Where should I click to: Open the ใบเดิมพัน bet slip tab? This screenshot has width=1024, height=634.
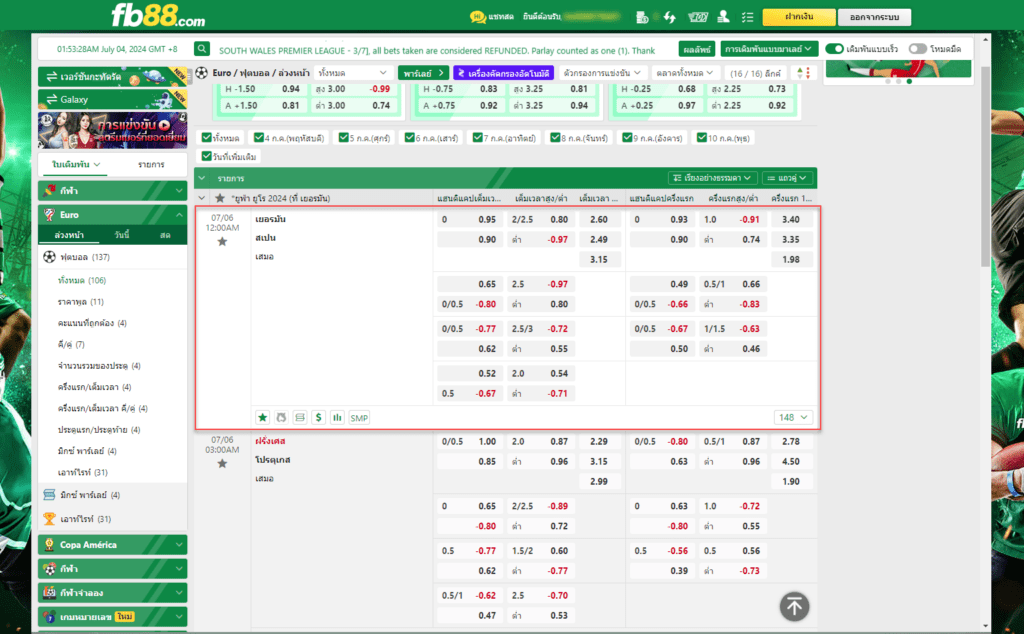click(76, 165)
